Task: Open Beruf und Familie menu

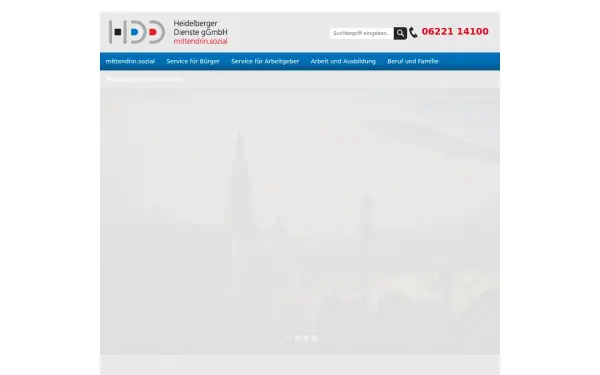Action: pyautogui.click(x=412, y=61)
